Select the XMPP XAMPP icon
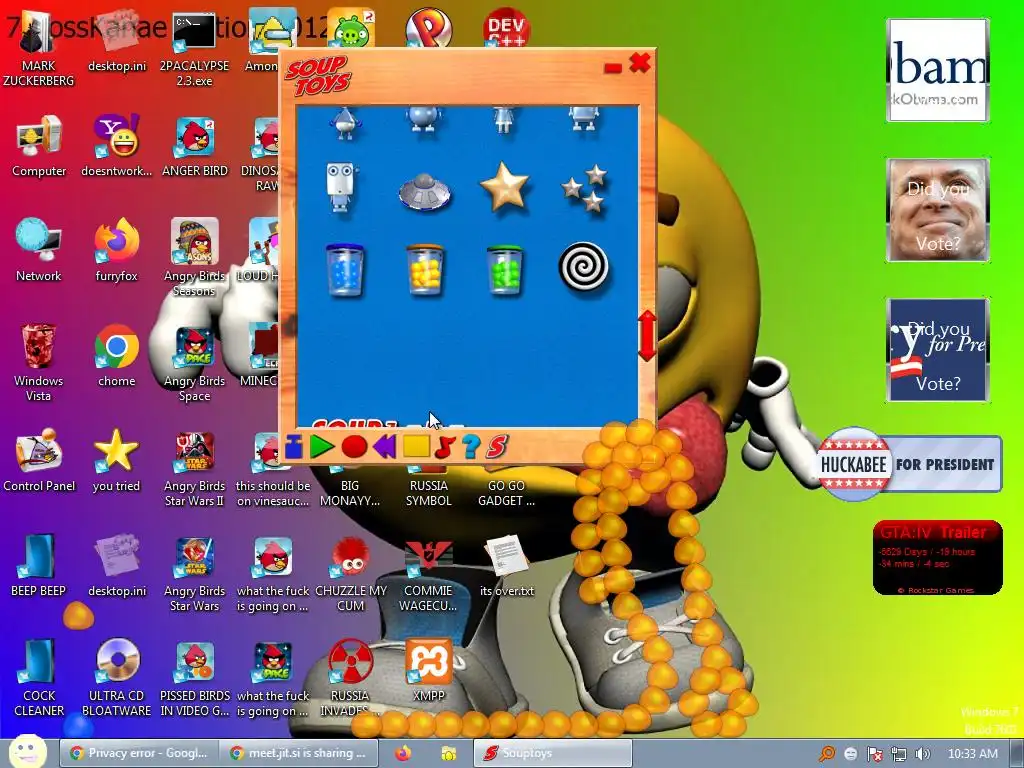Viewport: 1024px width, 768px height. (x=428, y=670)
